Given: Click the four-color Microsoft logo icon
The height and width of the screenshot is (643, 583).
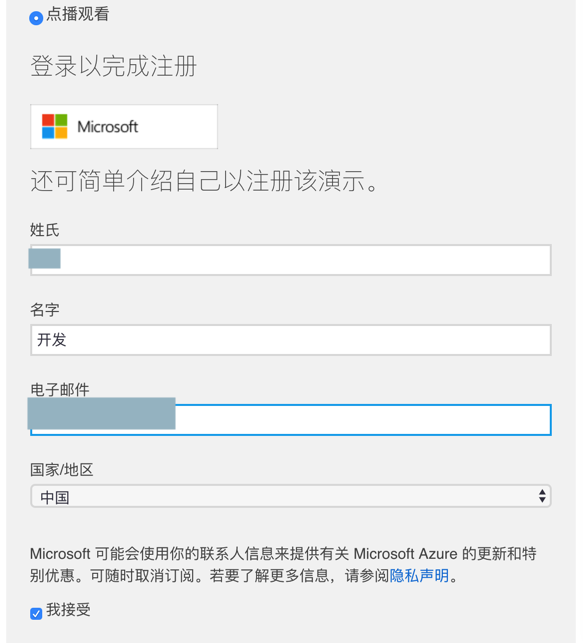Looking at the screenshot, I should [55, 126].
